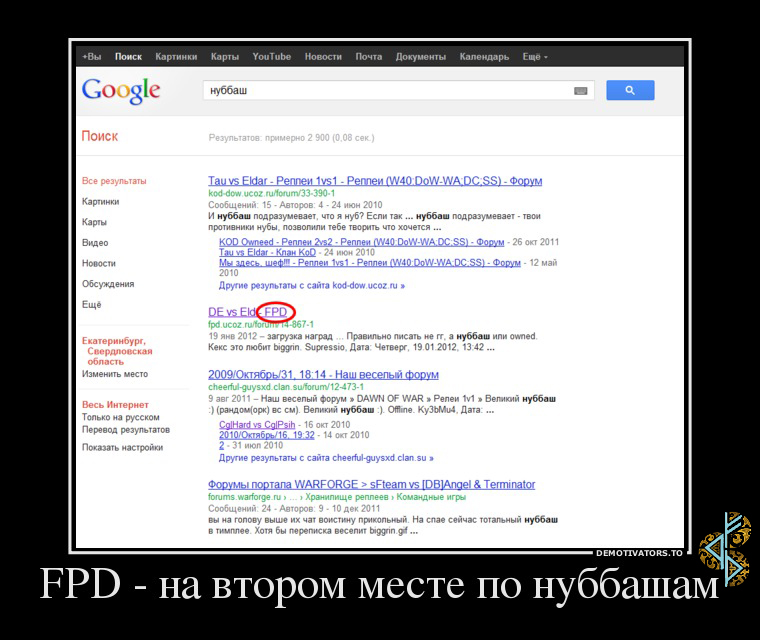Select Весь Интернет option
Image resolution: width=760 pixels, height=640 pixels.
115,404
